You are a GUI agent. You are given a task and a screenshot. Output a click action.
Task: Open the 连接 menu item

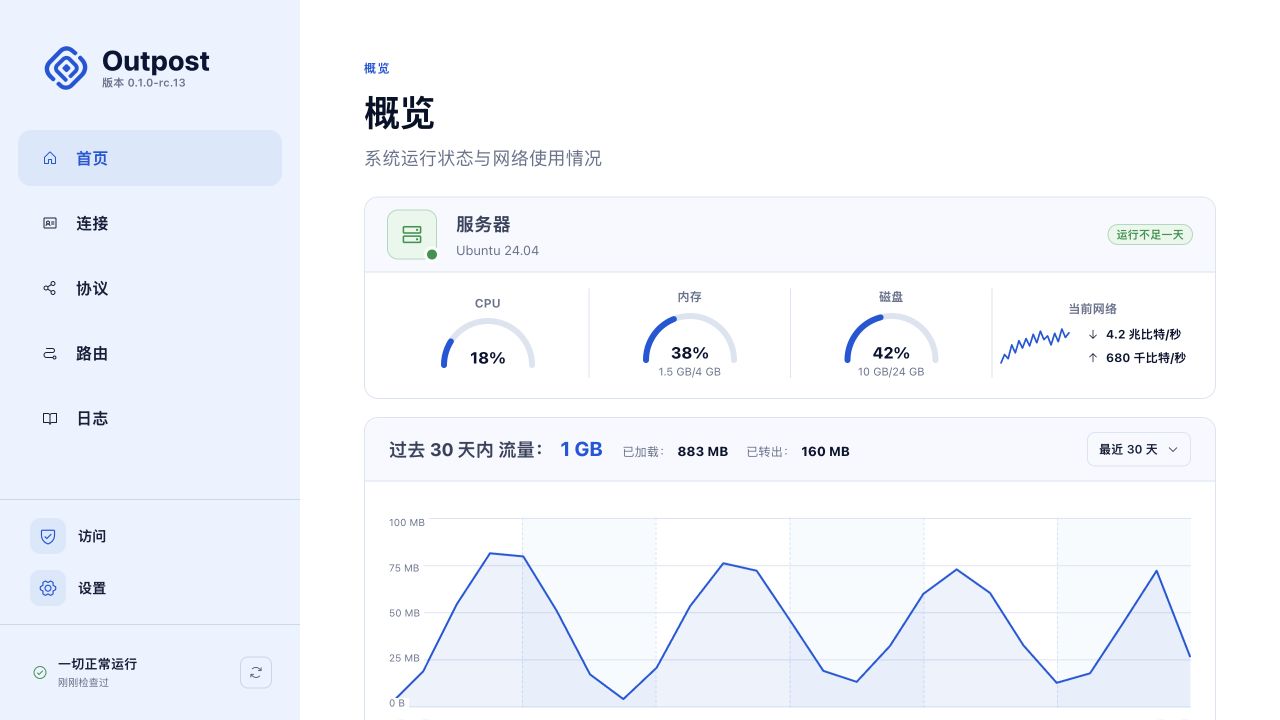pyautogui.click(x=150, y=223)
